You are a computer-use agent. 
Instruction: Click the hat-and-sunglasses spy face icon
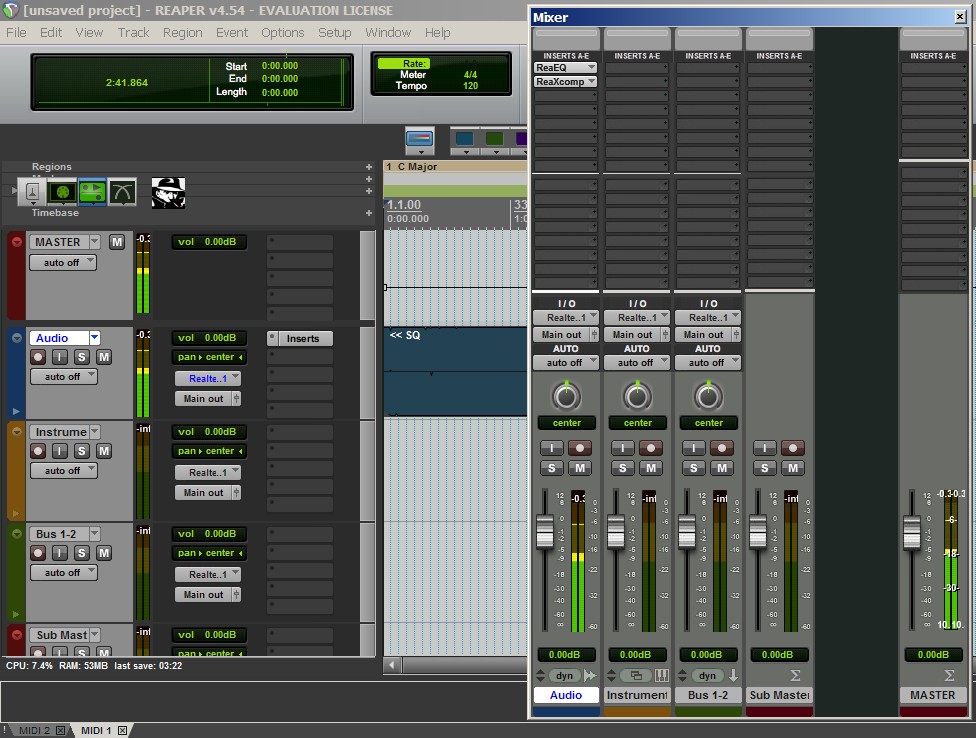168,192
